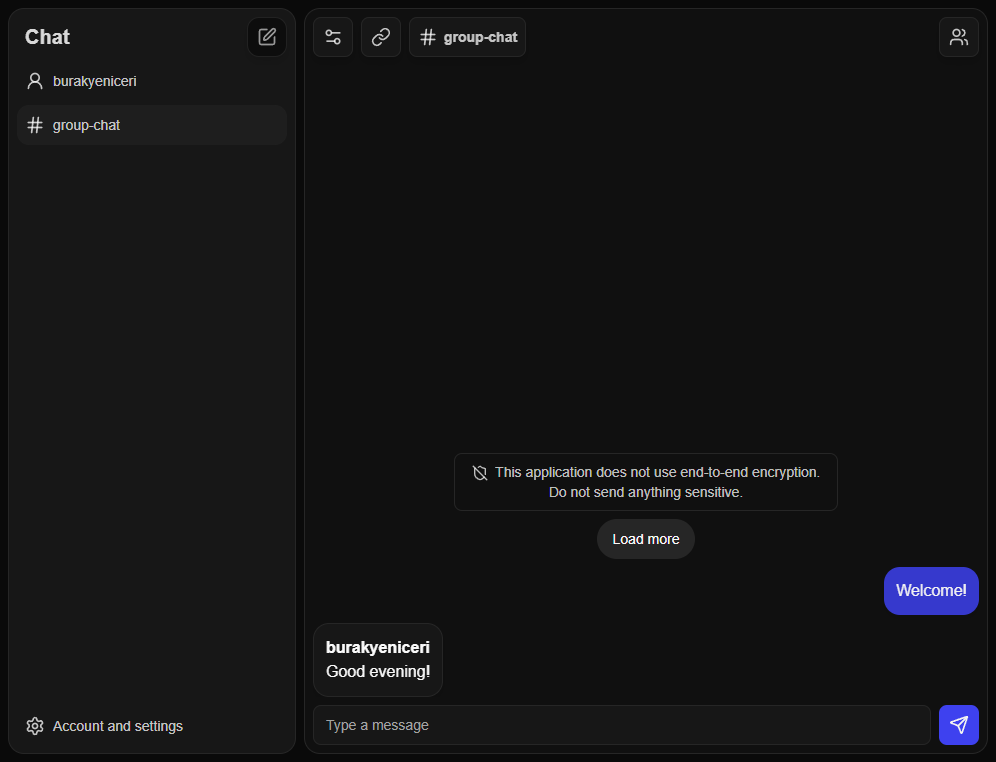Send the message with the paper plane icon
Viewport: 996px width, 762px height.
point(958,725)
